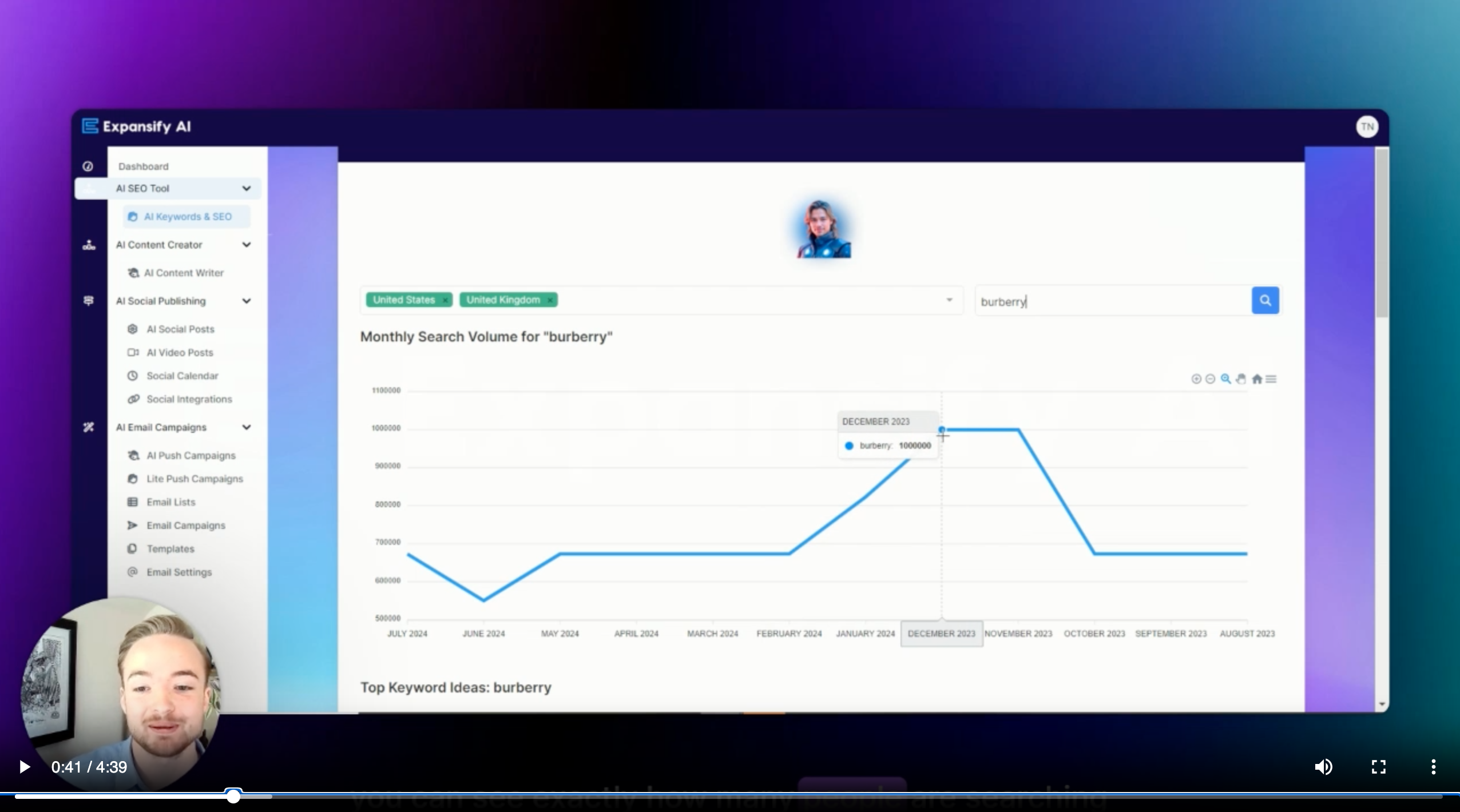Click the AI Push Campaigns icon
1460x812 pixels.
coord(133,455)
